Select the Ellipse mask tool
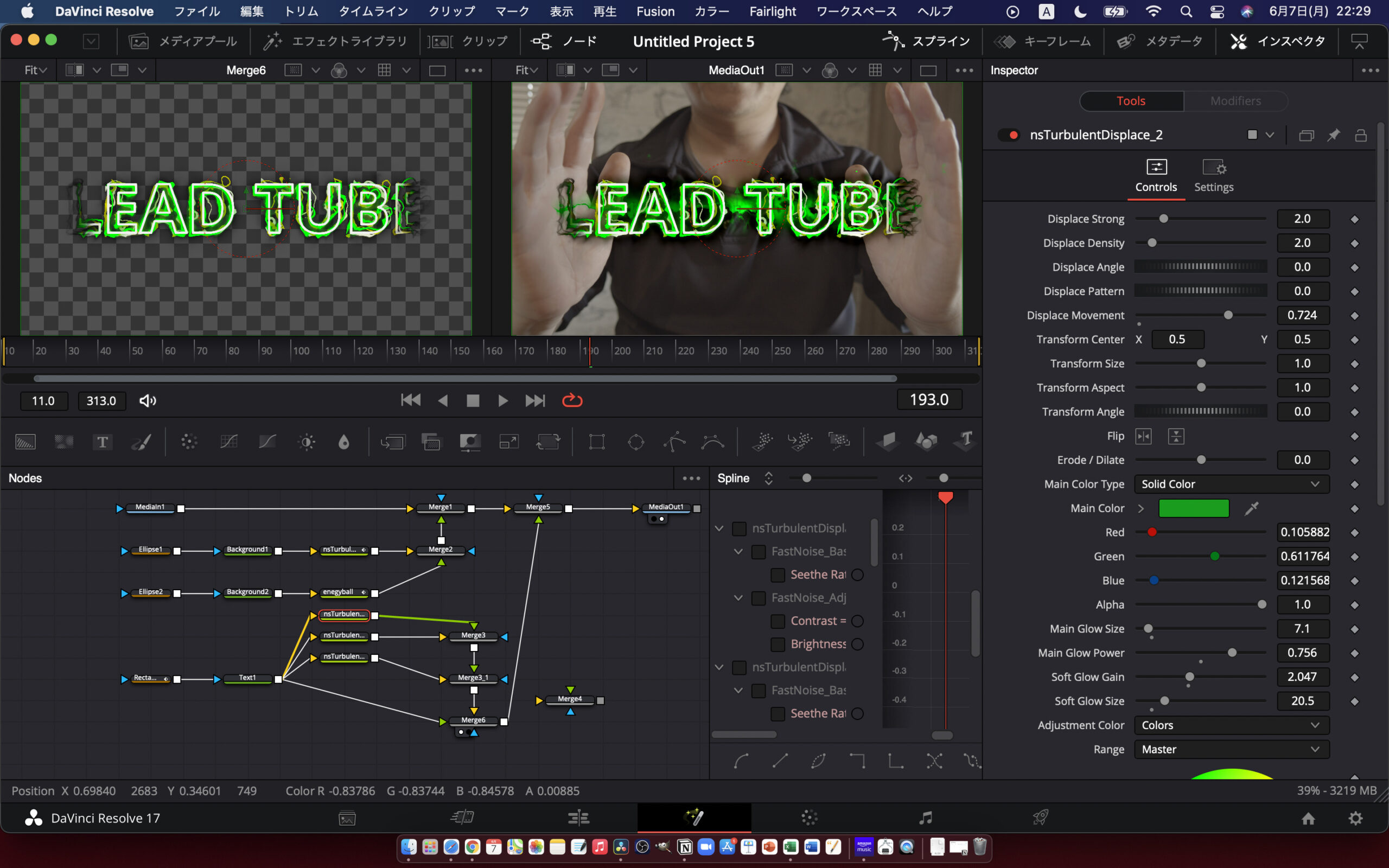The height and width of the screenshot is (868, 1389). (635, 442)
